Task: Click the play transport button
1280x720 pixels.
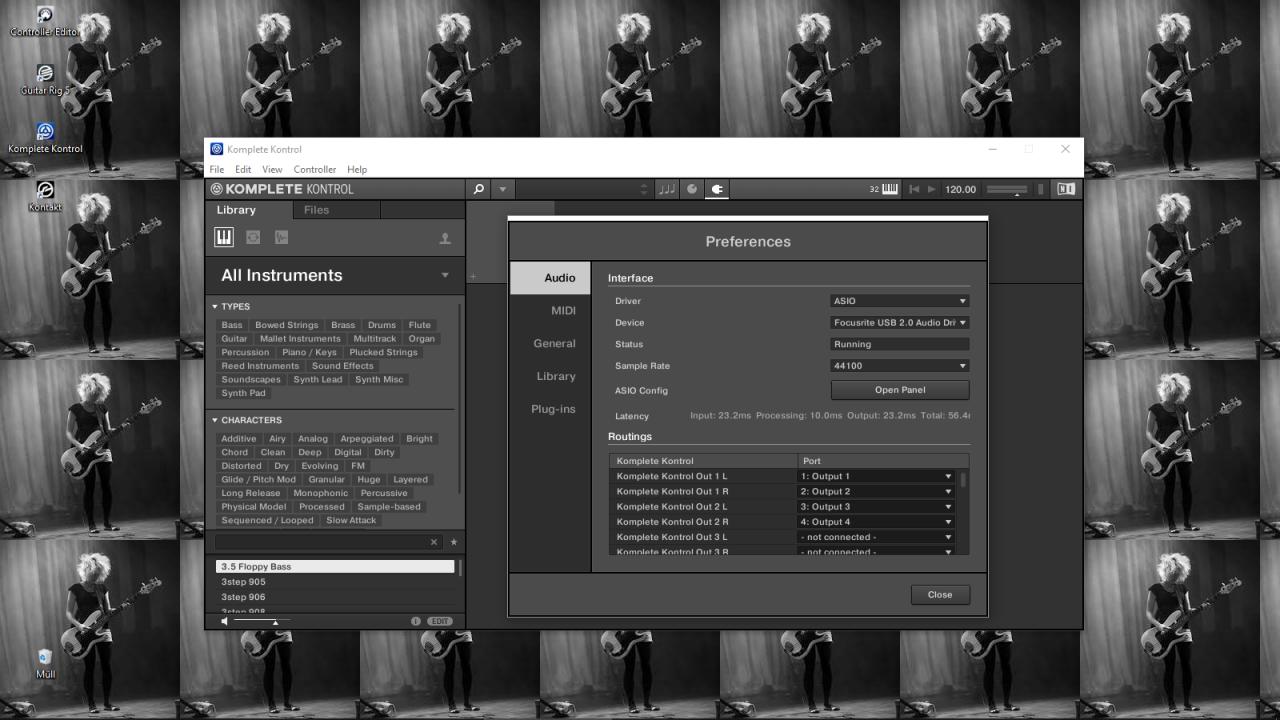Action: click(x=932, y=189)
